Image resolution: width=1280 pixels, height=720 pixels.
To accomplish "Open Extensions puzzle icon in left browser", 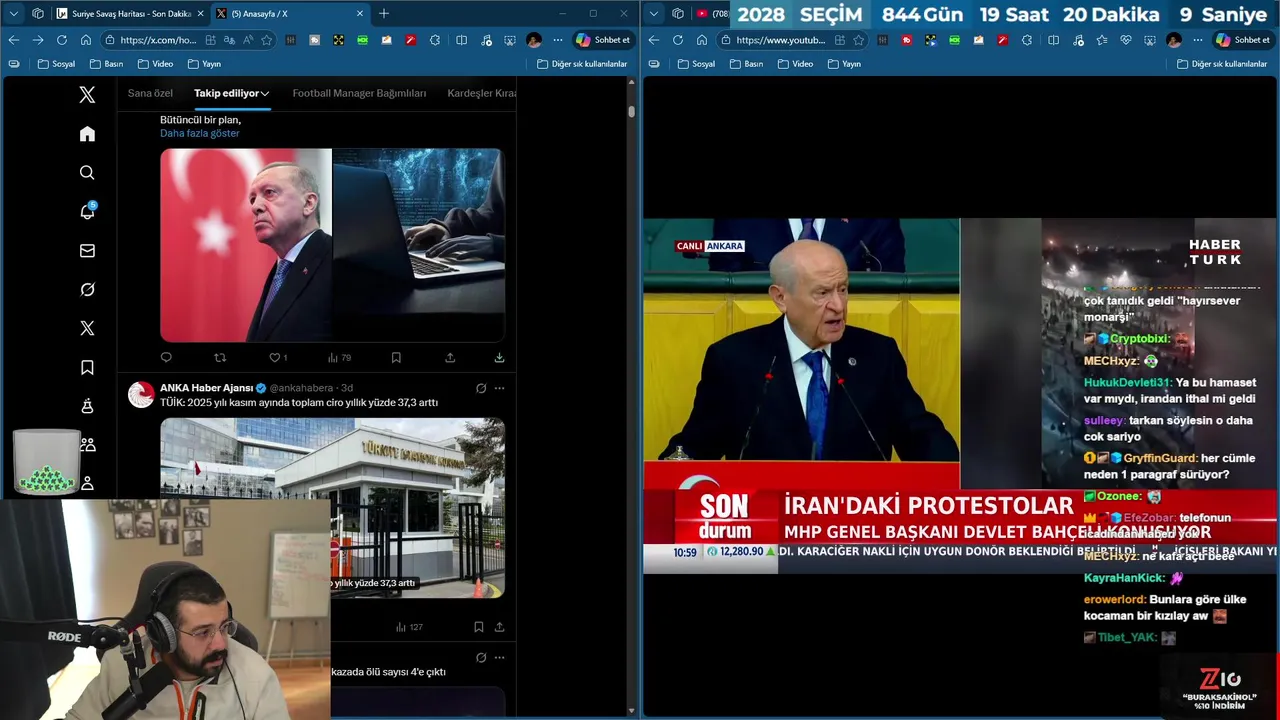I will [435, 40].
